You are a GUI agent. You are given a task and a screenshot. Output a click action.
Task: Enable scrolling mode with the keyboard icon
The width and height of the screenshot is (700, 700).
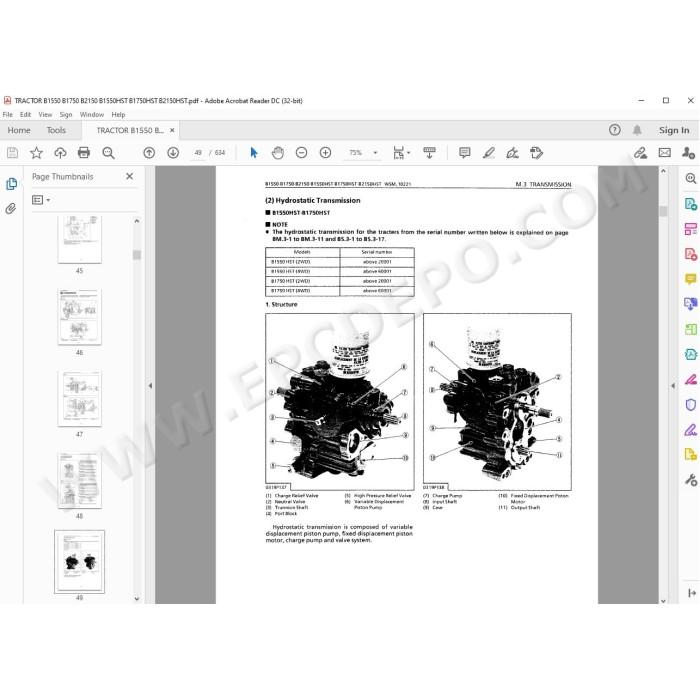tap(429, 153)
